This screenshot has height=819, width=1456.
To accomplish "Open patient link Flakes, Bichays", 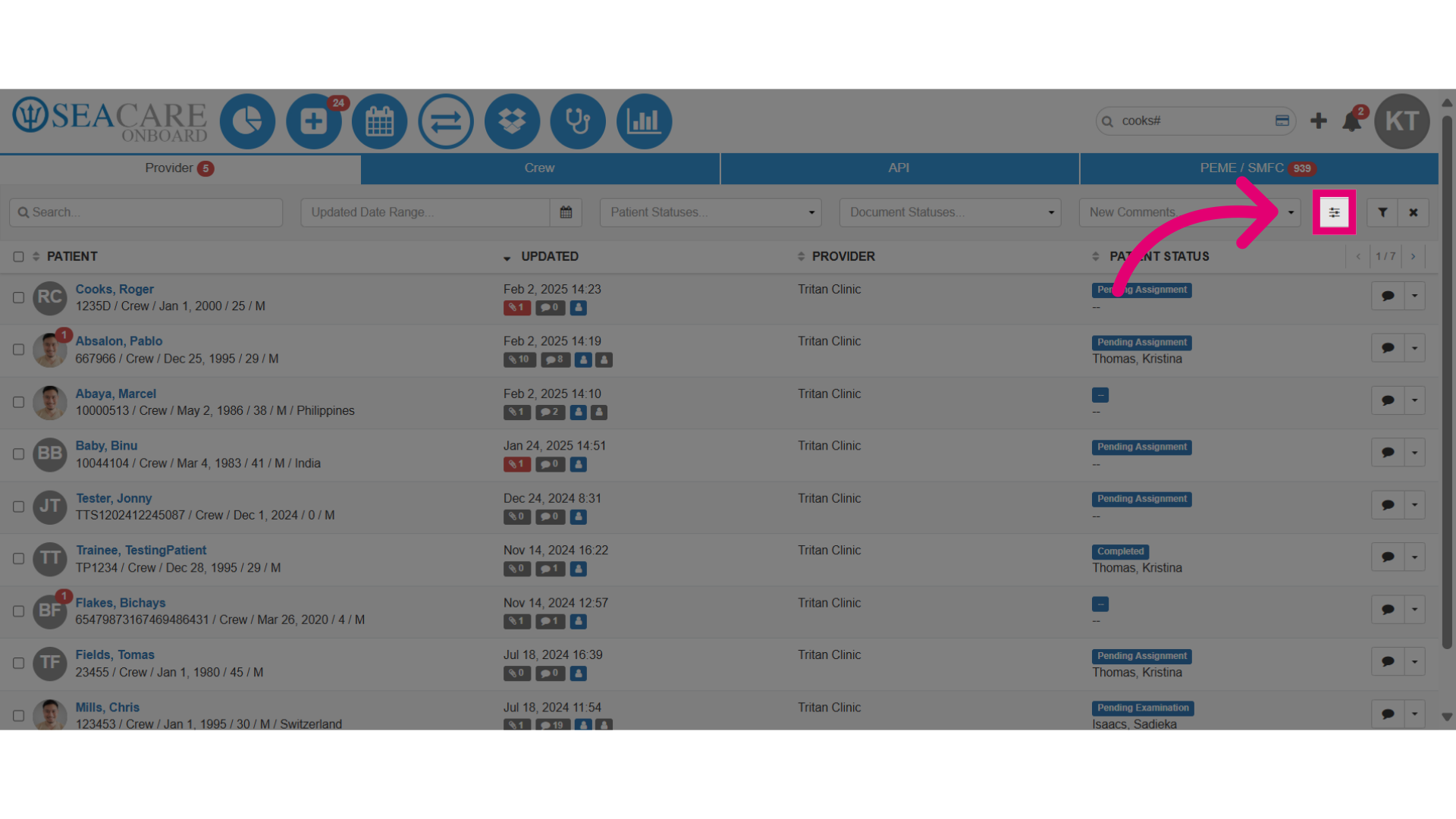I will coord(121,603).
